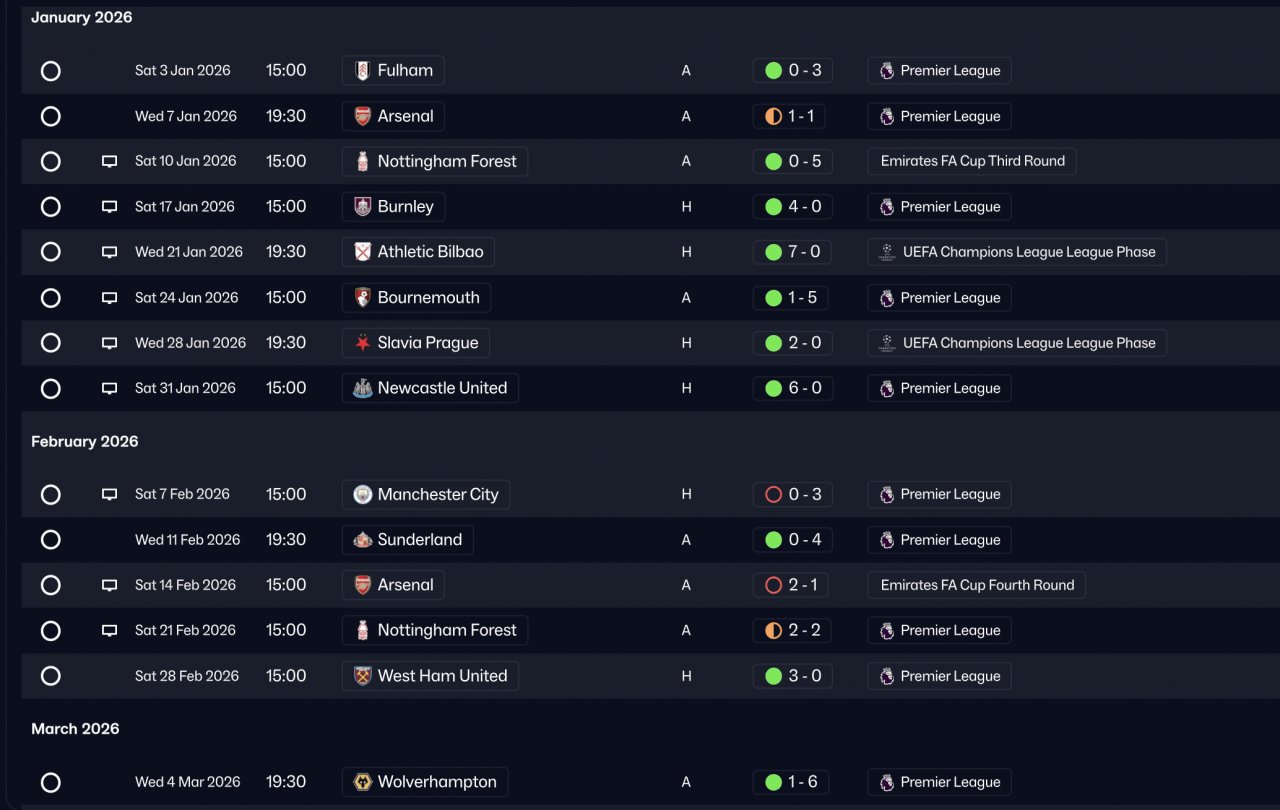Click the Fulham club badge icon
Image resolution: width=1280 pixels, height=810 pixels.
click(362, 71)
